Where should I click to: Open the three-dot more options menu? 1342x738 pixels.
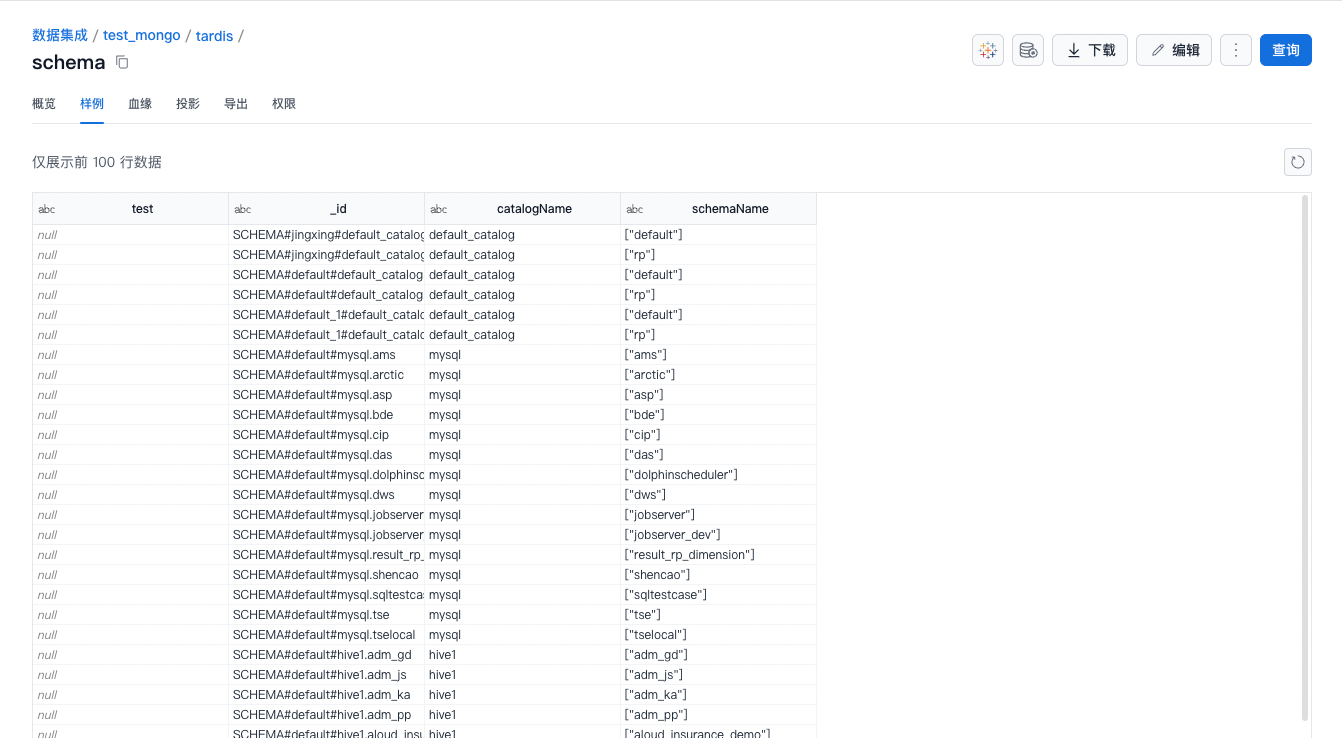pyautogui.click(x=1236, y=50)
